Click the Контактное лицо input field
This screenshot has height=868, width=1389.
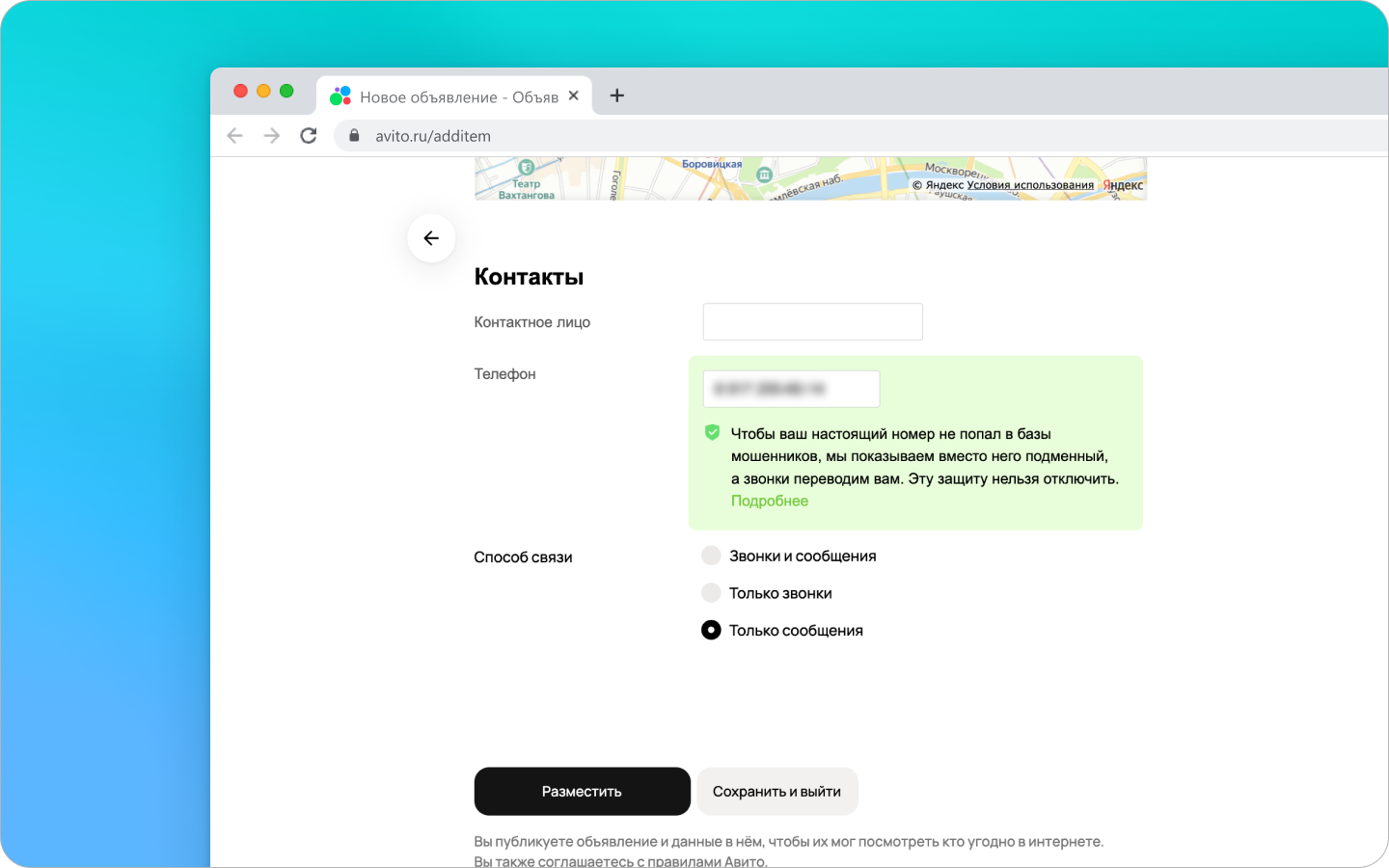click(x=813, y=322)
